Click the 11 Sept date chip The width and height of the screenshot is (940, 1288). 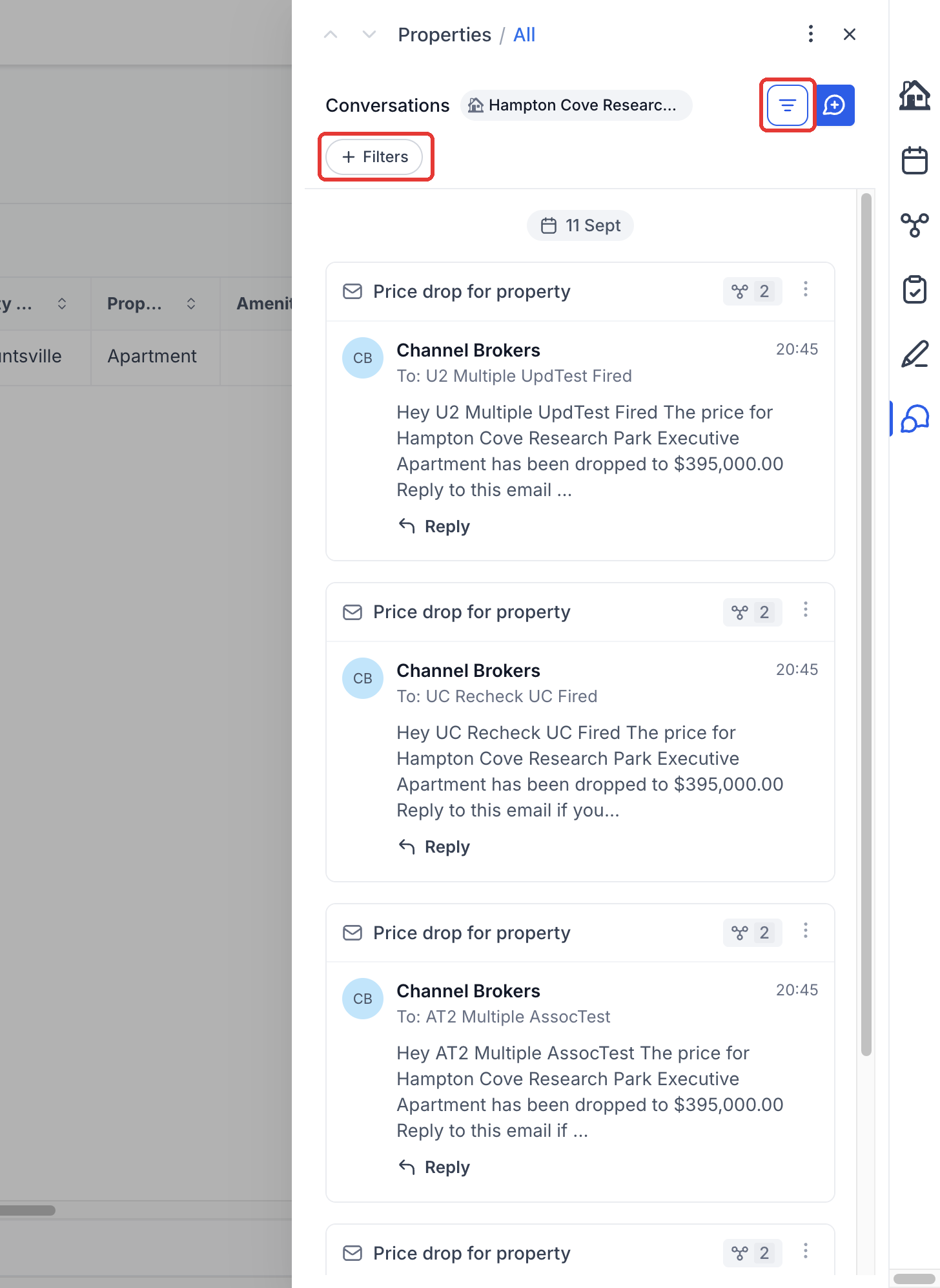tap(580, 225)
